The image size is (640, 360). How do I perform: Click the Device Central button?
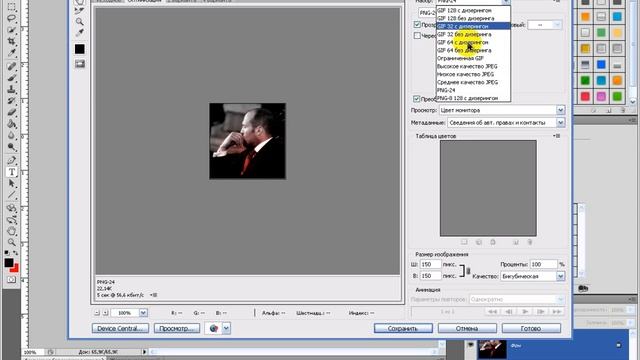coord(120,328)
